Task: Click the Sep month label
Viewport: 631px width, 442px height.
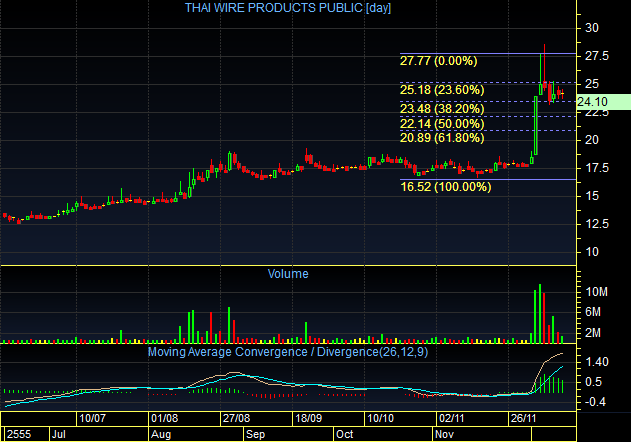Action: click(x=256, y=434)
